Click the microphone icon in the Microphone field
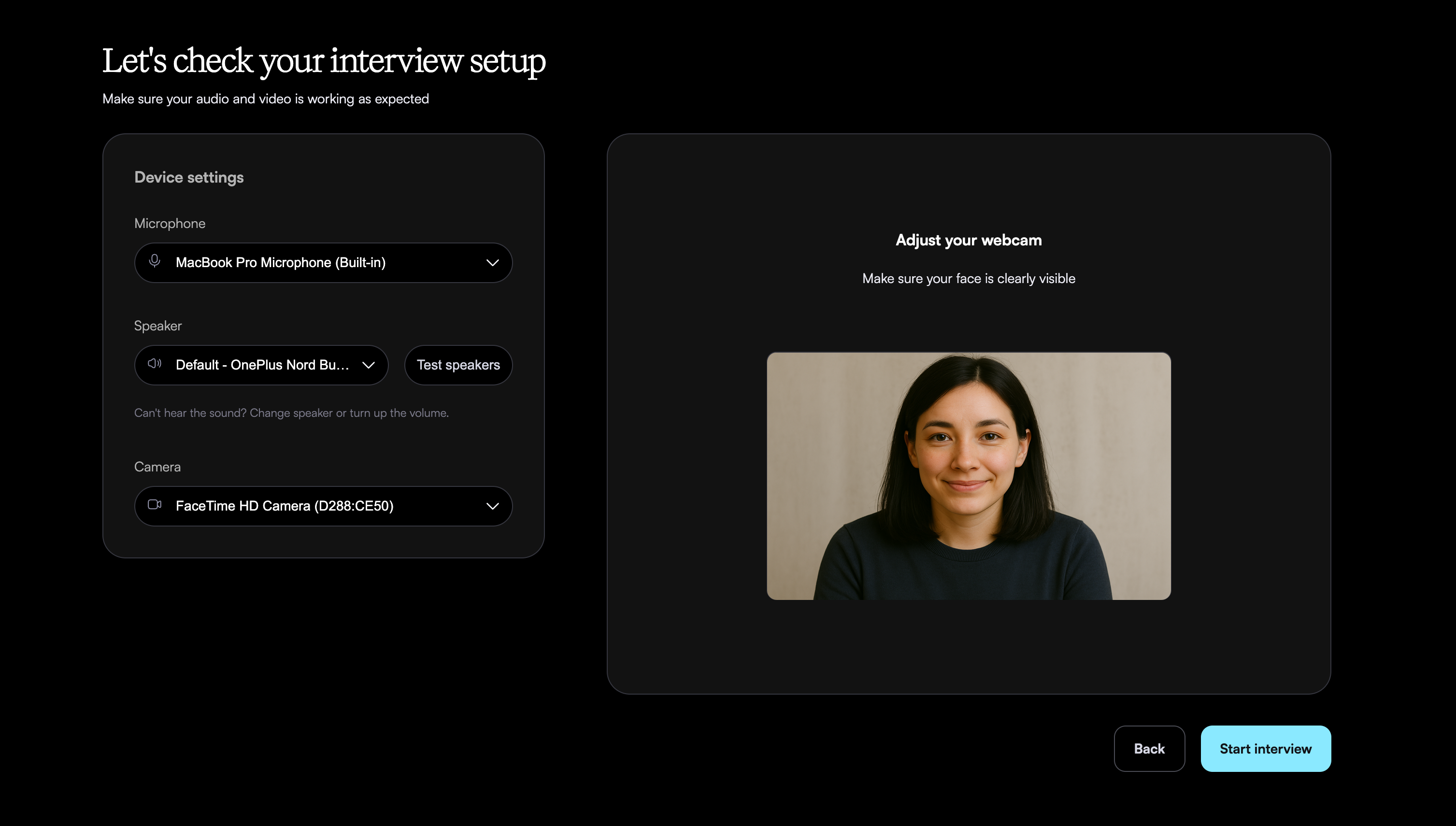This screenshot has width=1456, height=826. [x=154, y=261]
